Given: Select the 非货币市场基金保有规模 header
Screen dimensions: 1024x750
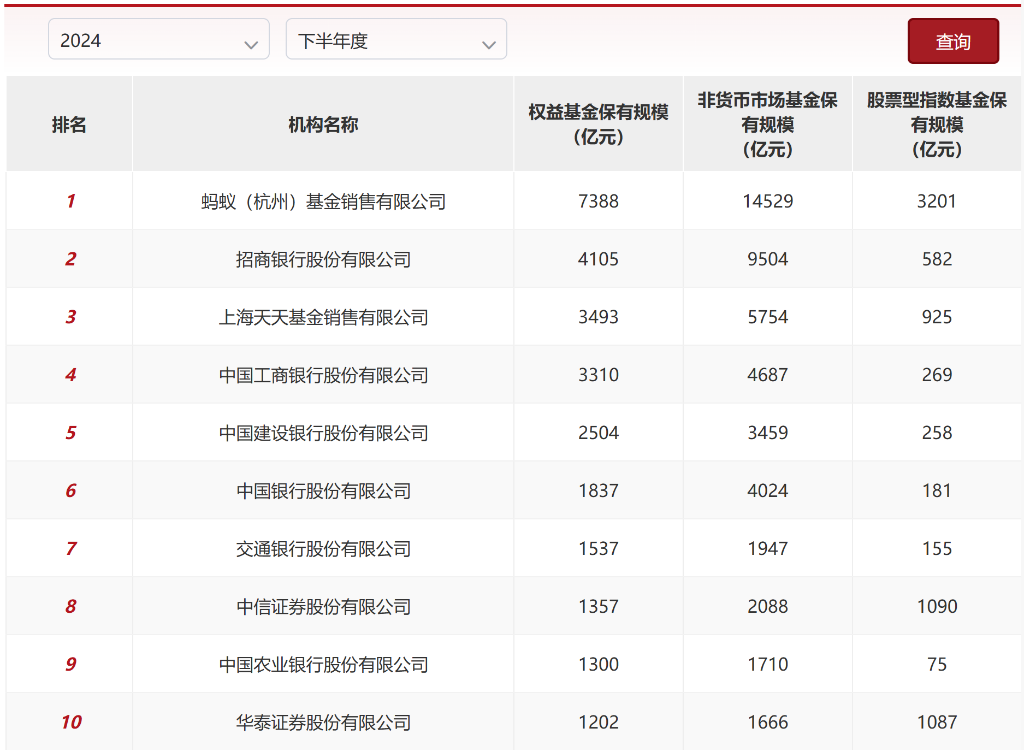Looking at the screenshot, I should pos(766,123).
